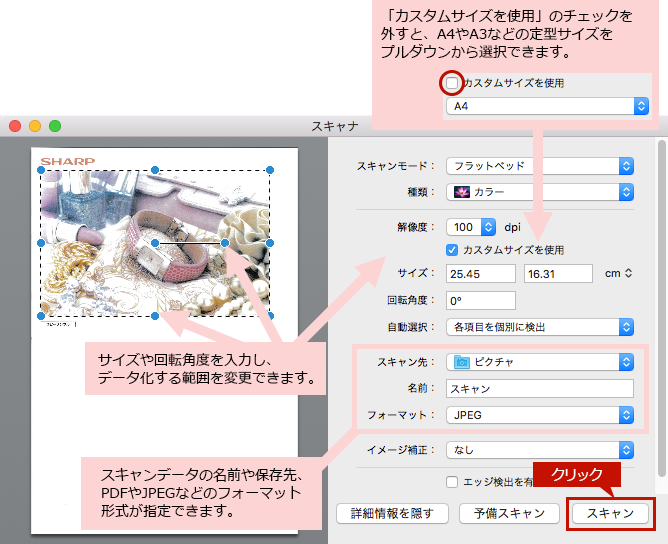The width and height of the screenshot is (668, 544).
Task: Toggle the エッジ検出 checkbox
Action: pos(452,482)
